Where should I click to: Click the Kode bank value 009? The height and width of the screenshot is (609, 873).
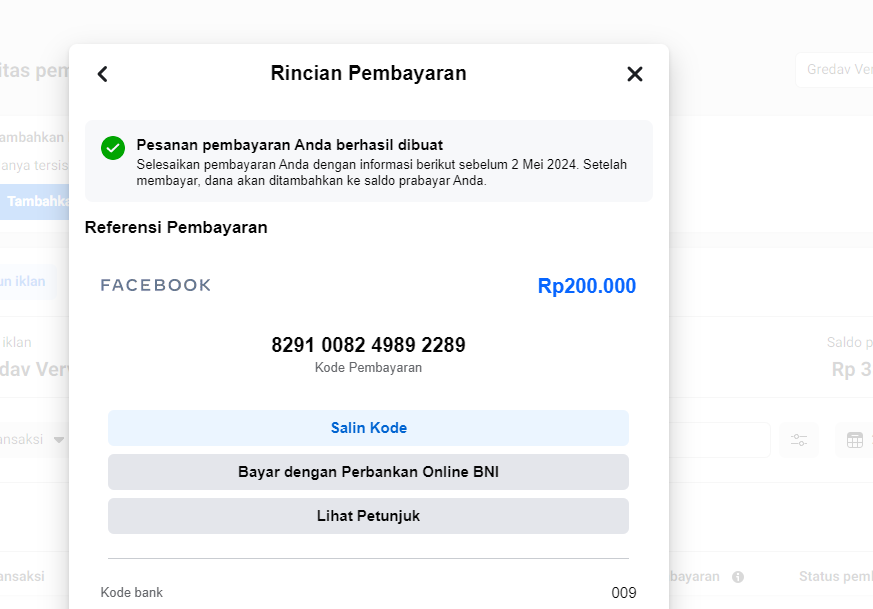tap(623, 593)
